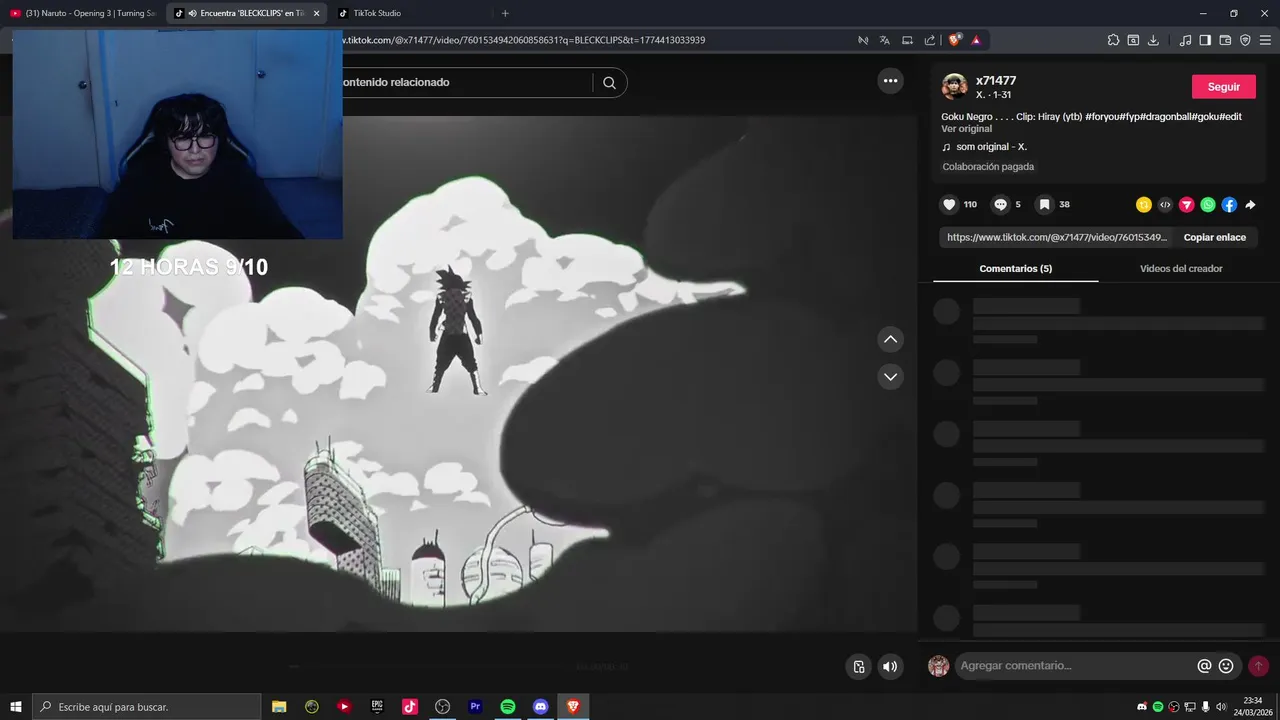Get the embed code icon
The width and height of the screenshot is (1280, 720).
click(x=1165, y=205)
